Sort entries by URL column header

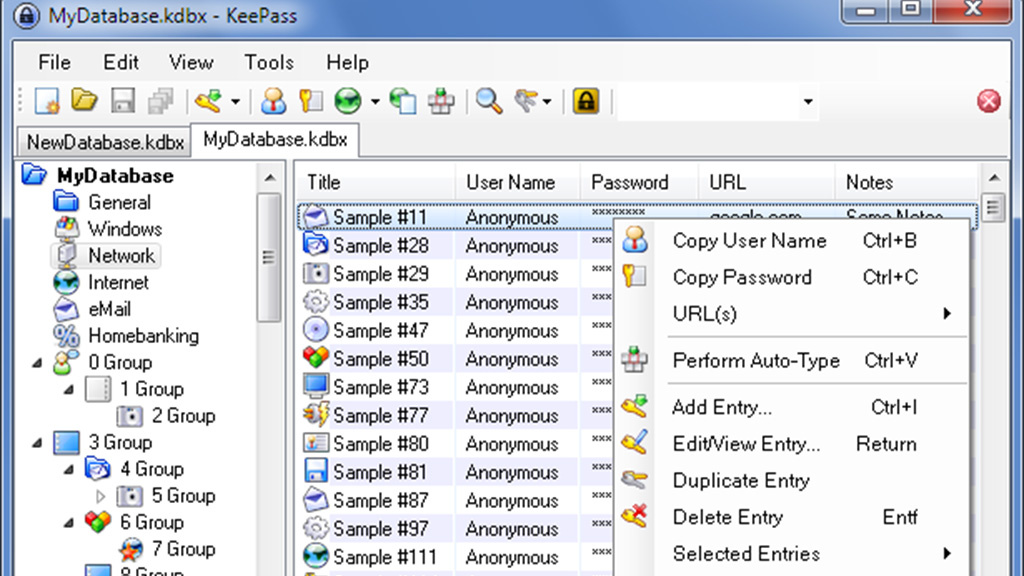[x=767, y=182]
